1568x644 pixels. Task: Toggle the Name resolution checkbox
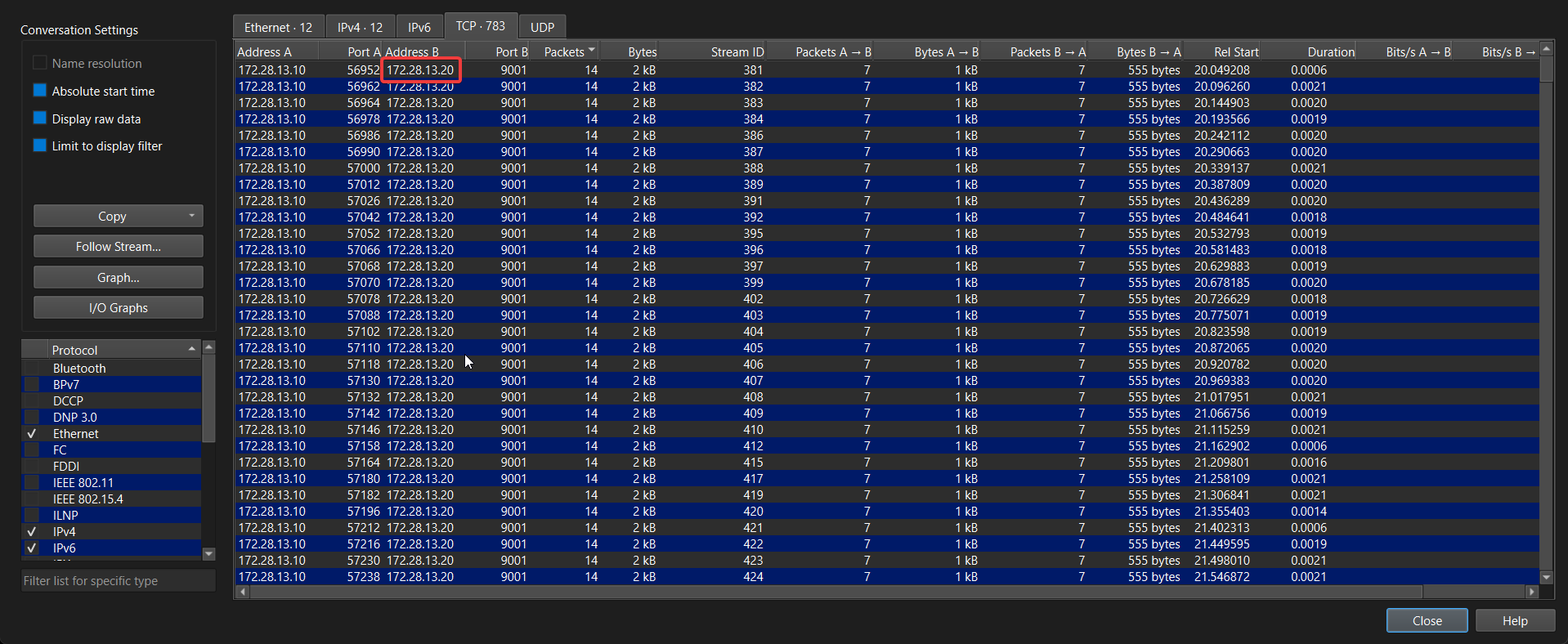tap(39, 63)
